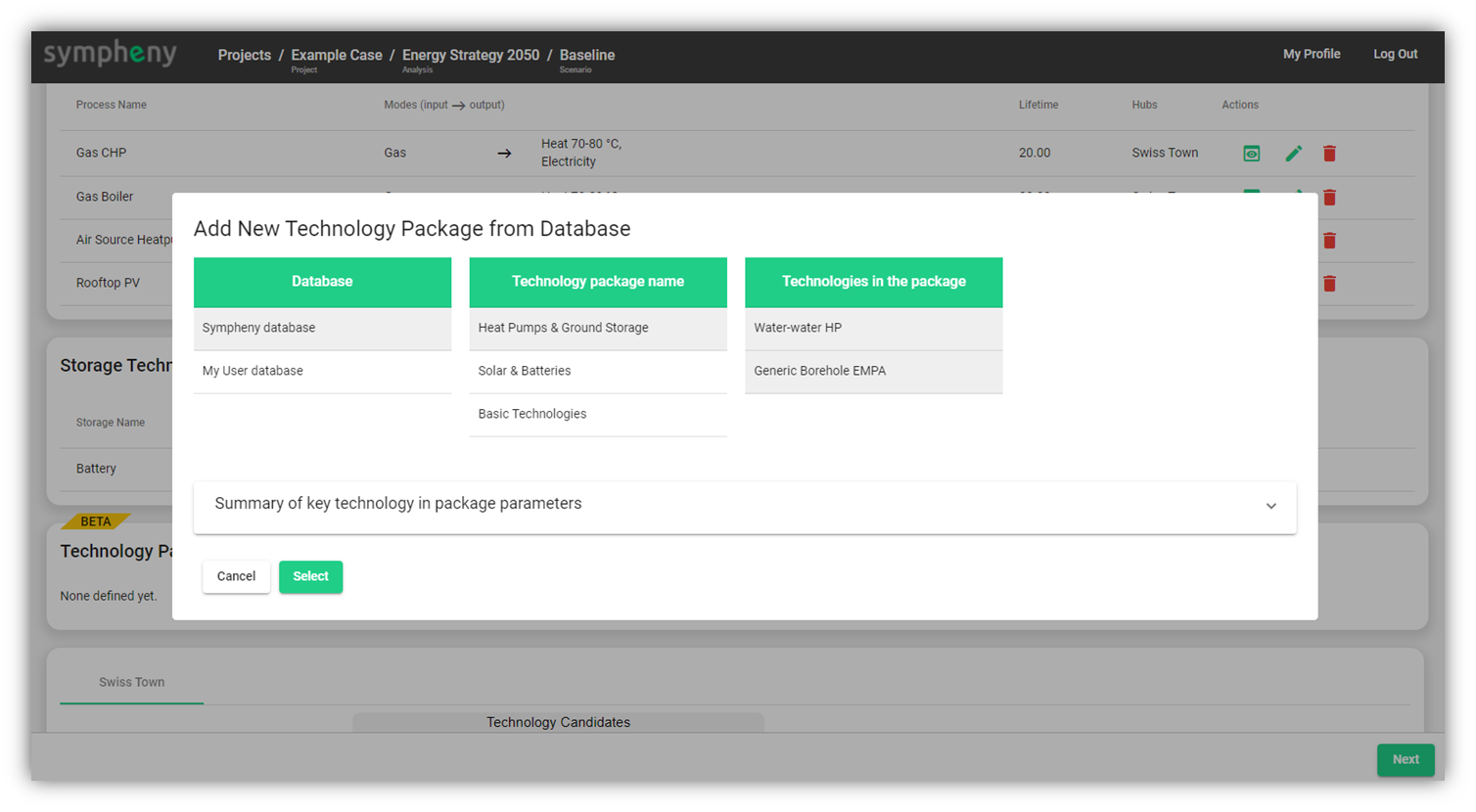The height and width of the screenshot is (812, 1476).
Task: Open the Swiss Town tab
Action: (x=131, y=683)
